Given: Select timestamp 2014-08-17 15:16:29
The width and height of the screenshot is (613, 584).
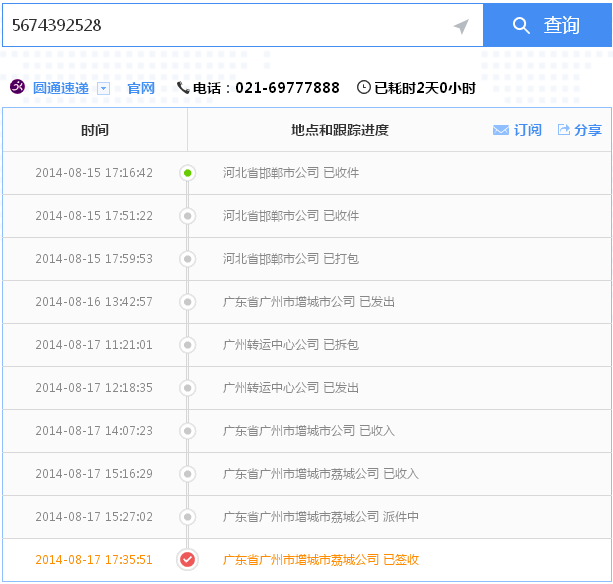Looking at the screenshot, I should click(94, 474).
